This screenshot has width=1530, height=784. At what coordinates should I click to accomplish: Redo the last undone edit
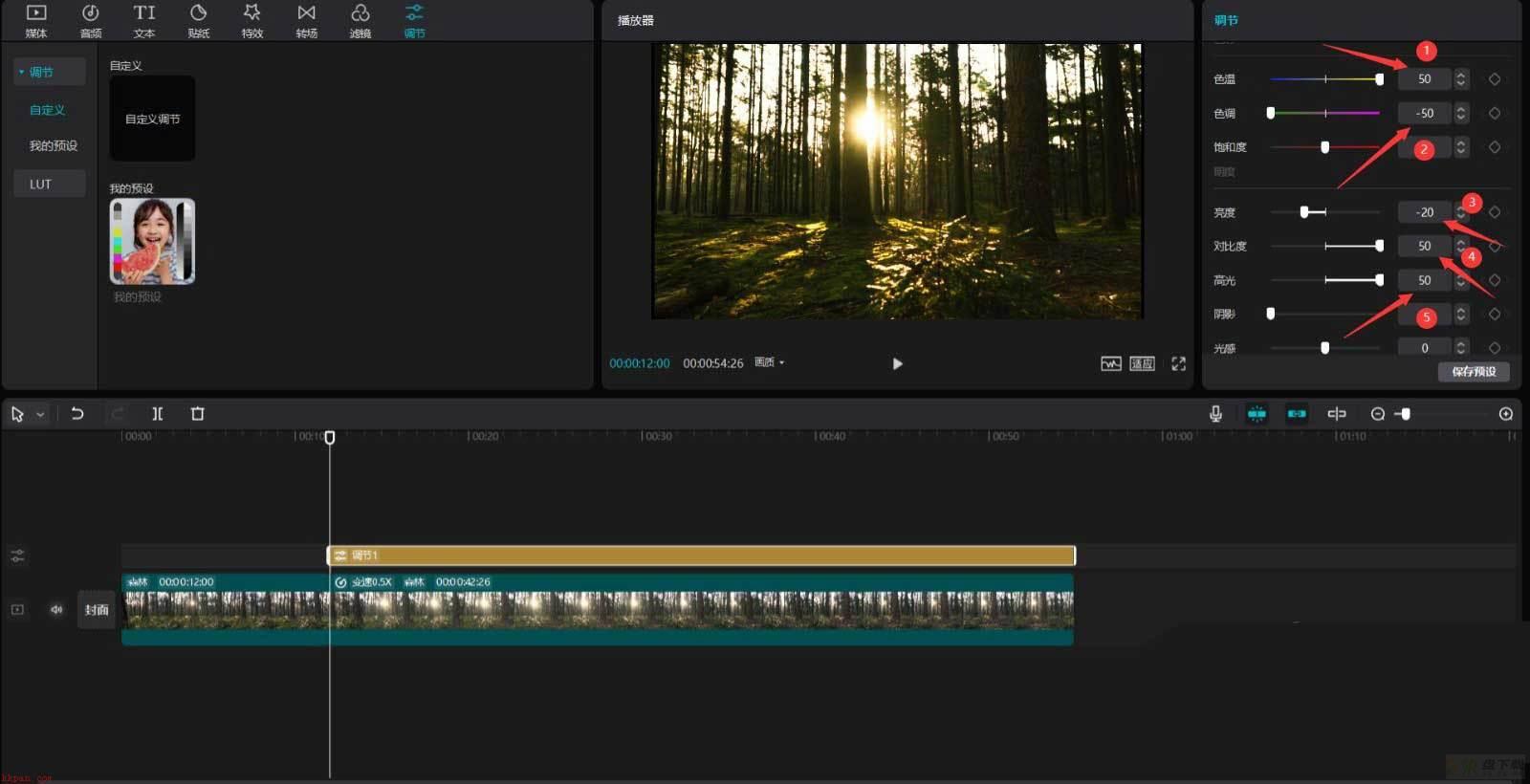point(118,414)
